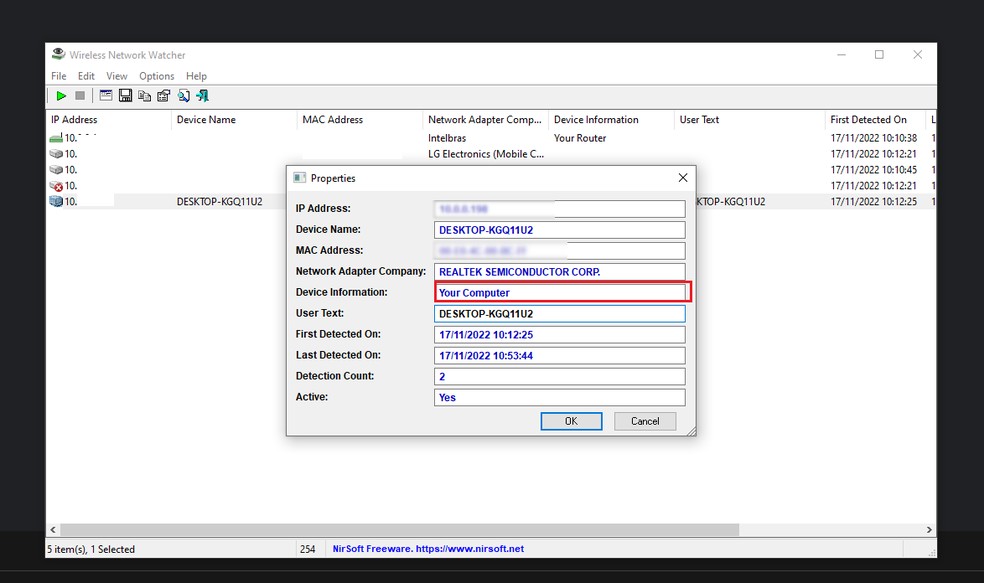The width and height of the screenshot is (984, 583).
Task: Open the View menu
Action: click(x=117, y=76)
